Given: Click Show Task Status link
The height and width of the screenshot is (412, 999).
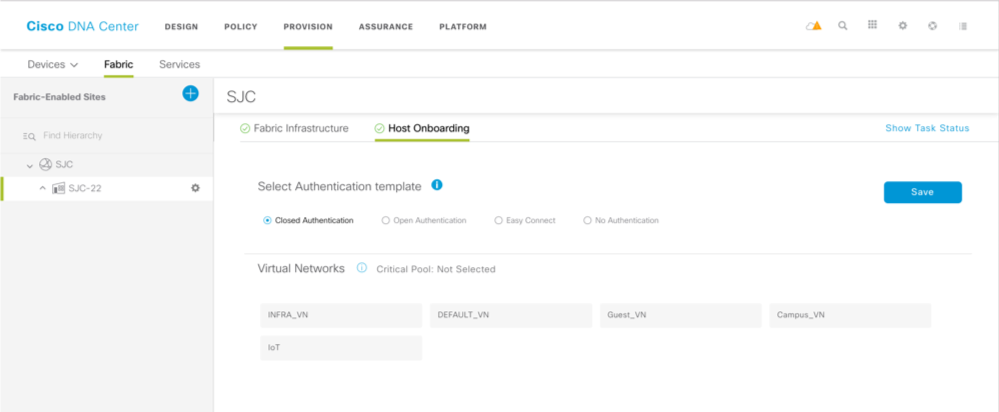Looking at the screenshot, I should [x=927, y=128].
